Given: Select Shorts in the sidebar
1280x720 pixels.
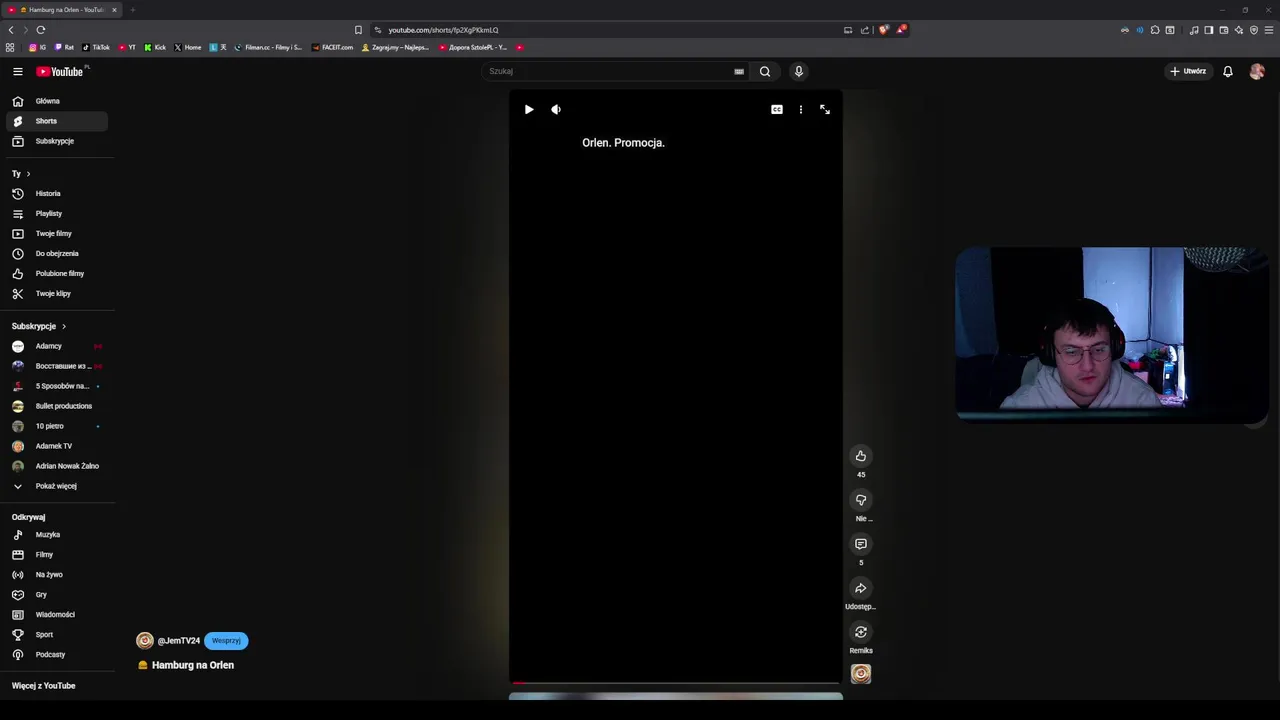Looking at the screenshot, I should click(x=56, y=121).
